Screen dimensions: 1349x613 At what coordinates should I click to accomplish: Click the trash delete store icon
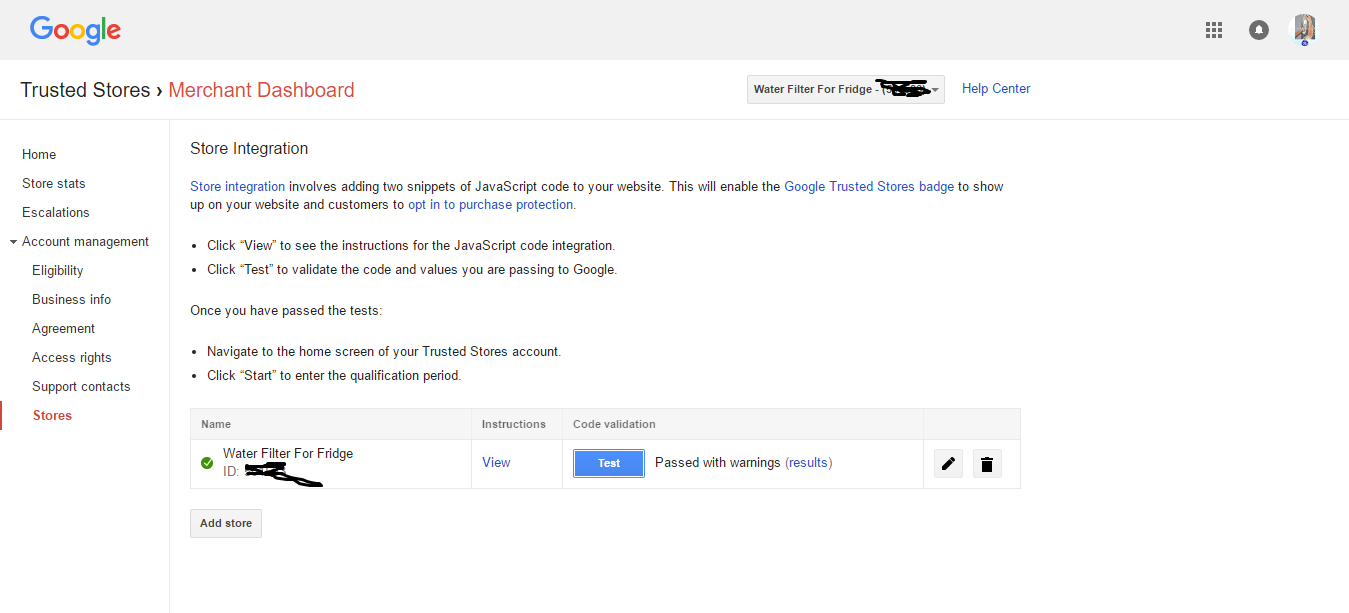click(x=987, y=464)
